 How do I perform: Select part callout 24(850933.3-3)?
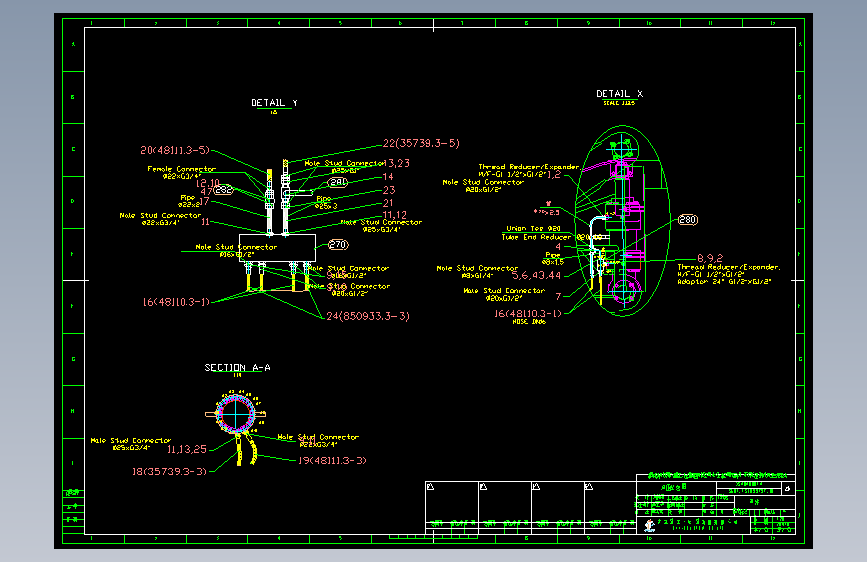[x=368, y=316]
